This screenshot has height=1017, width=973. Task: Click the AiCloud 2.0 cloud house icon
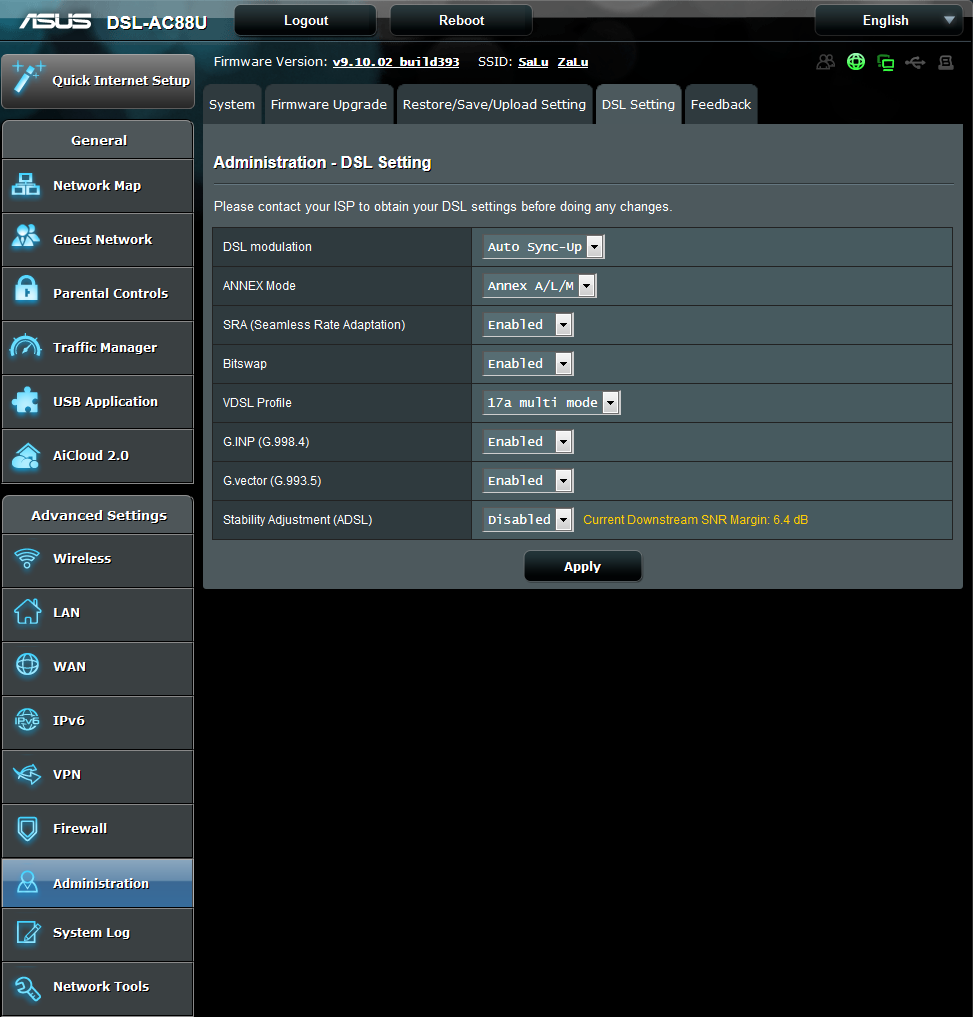[x=26, y=455]
